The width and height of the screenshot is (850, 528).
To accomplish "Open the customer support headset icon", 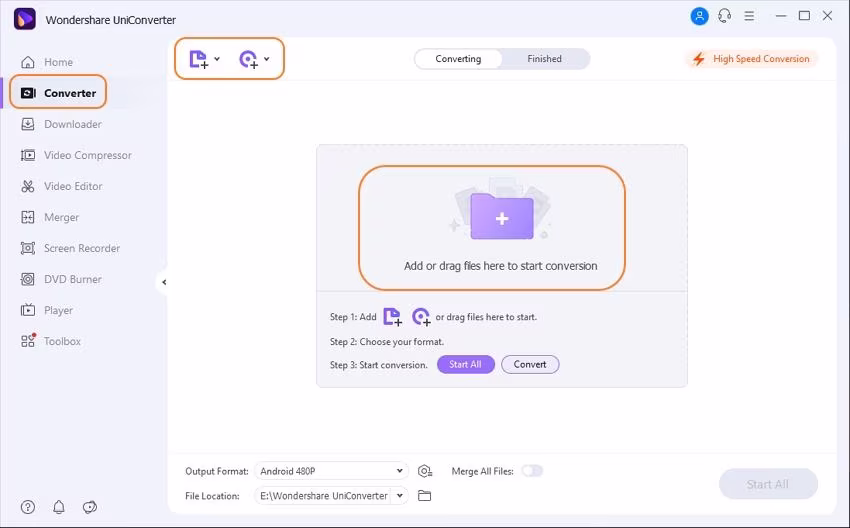I will (724, 16).
